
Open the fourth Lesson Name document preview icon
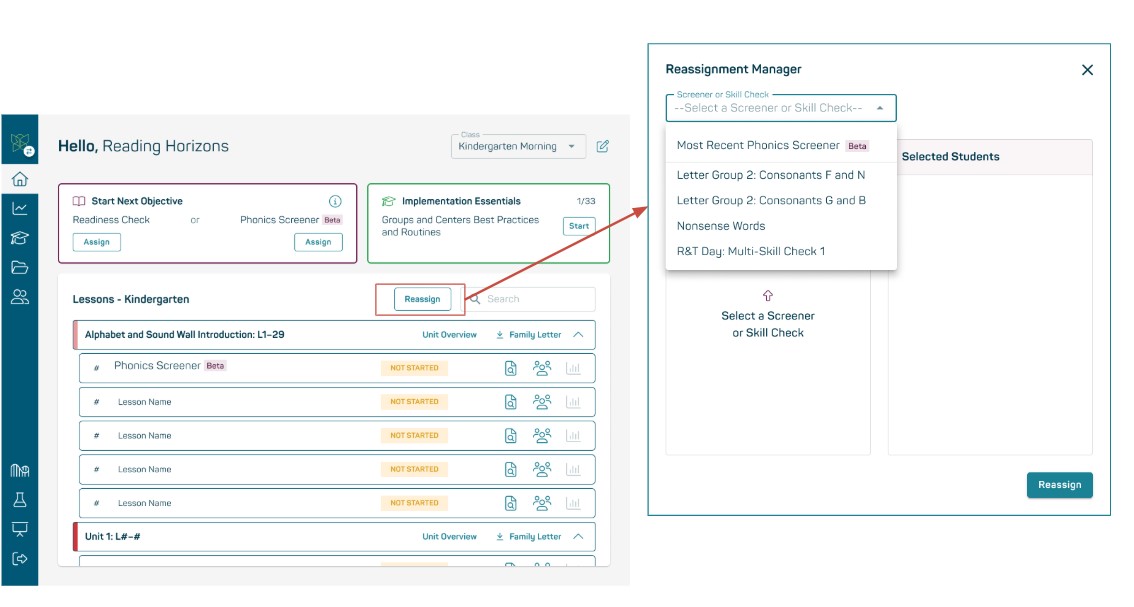tap(511, 503)
